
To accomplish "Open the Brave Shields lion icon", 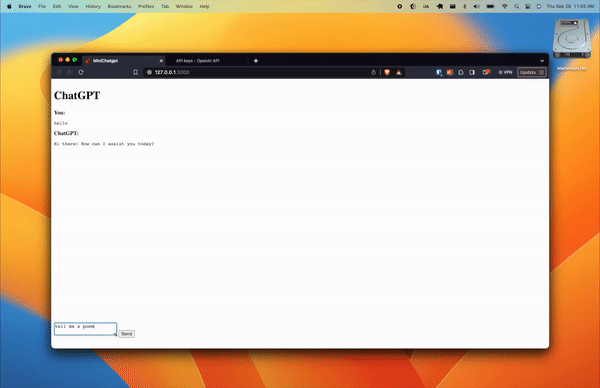I will click(387, 72).
